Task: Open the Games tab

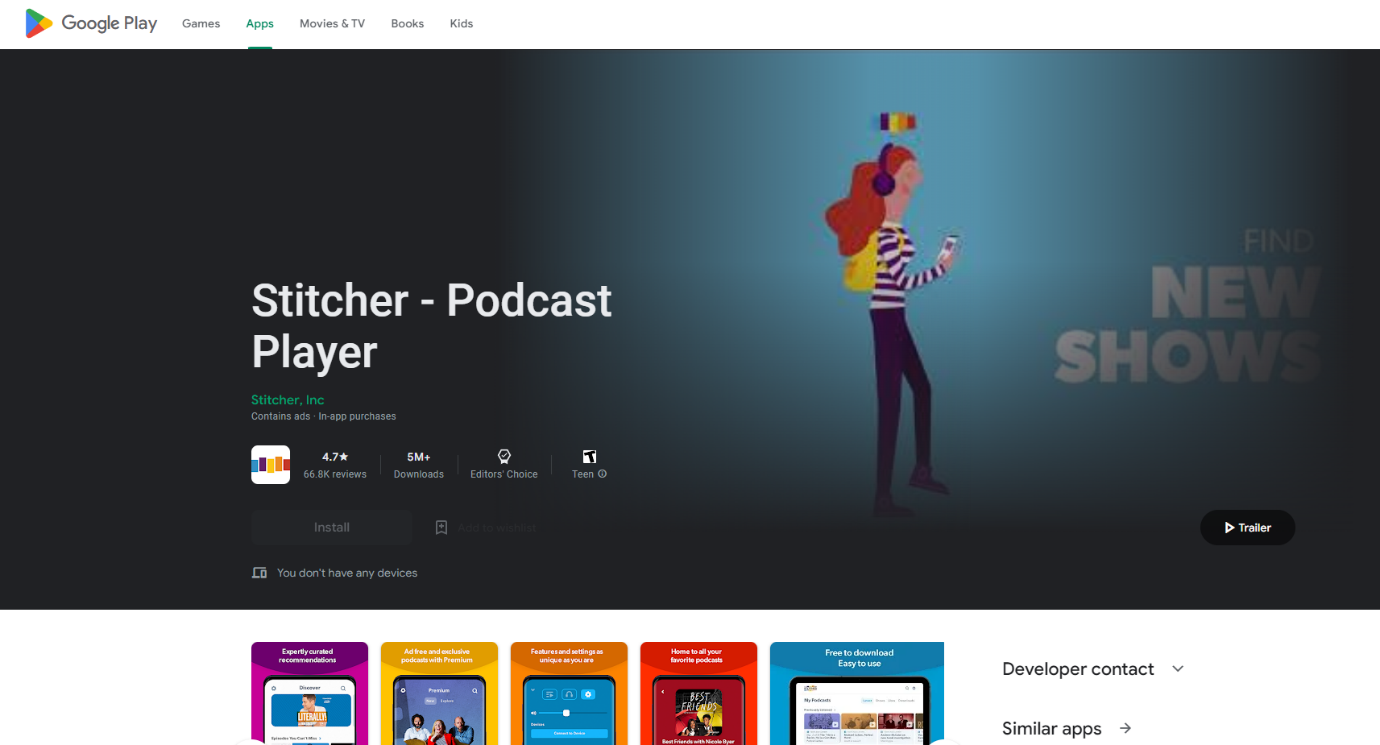Action: tap(201, 23)
